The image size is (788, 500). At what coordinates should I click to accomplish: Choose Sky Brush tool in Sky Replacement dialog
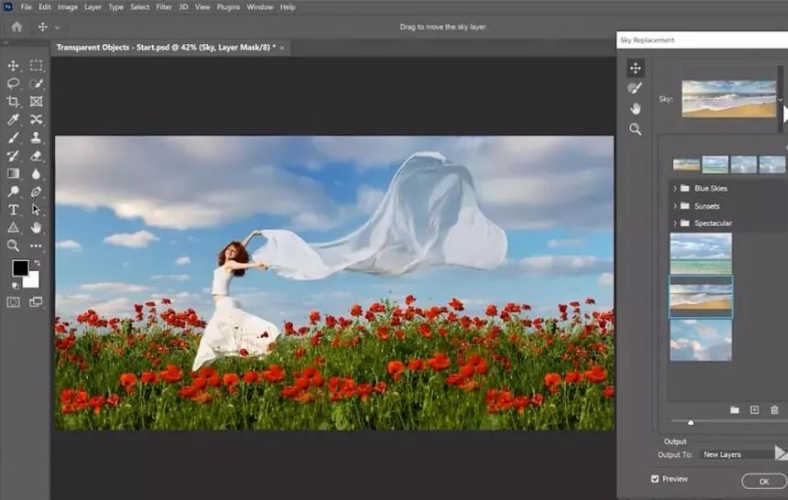click(x=635, y=88)
